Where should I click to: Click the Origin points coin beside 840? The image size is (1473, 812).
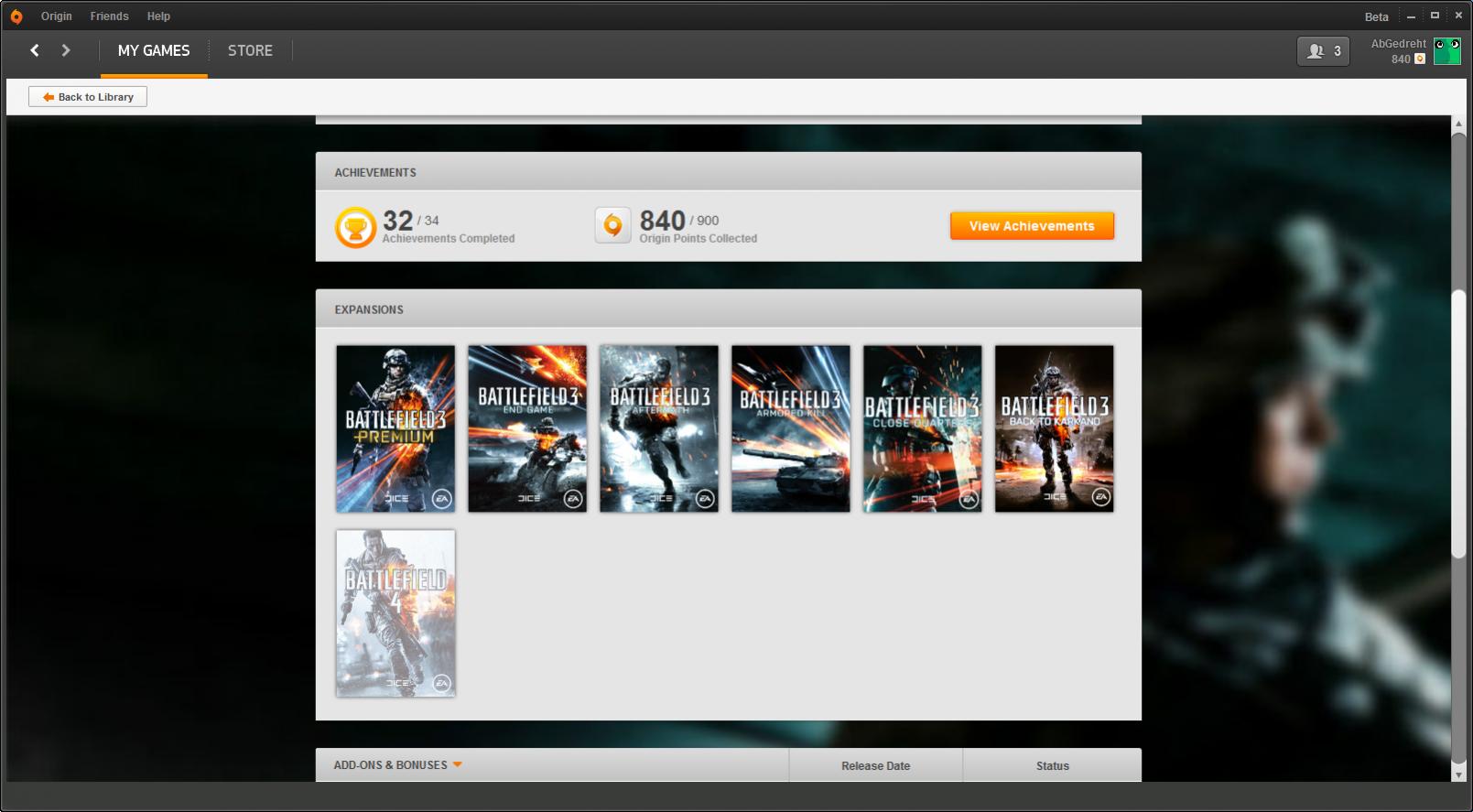tap(1420, 60)
